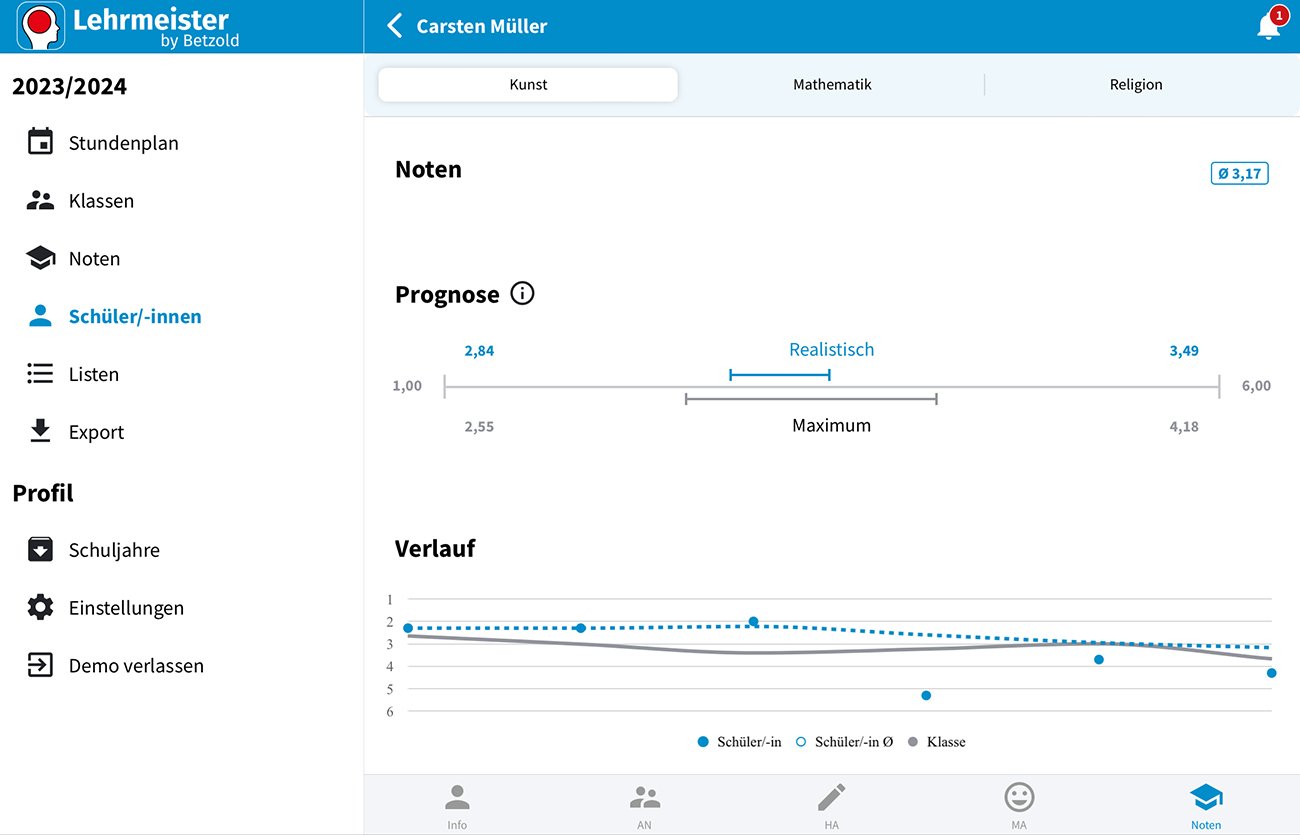Open the Noten tab in bottom bar
1300x835 pixels.
pyautogui.click(x=1206, y=805)
